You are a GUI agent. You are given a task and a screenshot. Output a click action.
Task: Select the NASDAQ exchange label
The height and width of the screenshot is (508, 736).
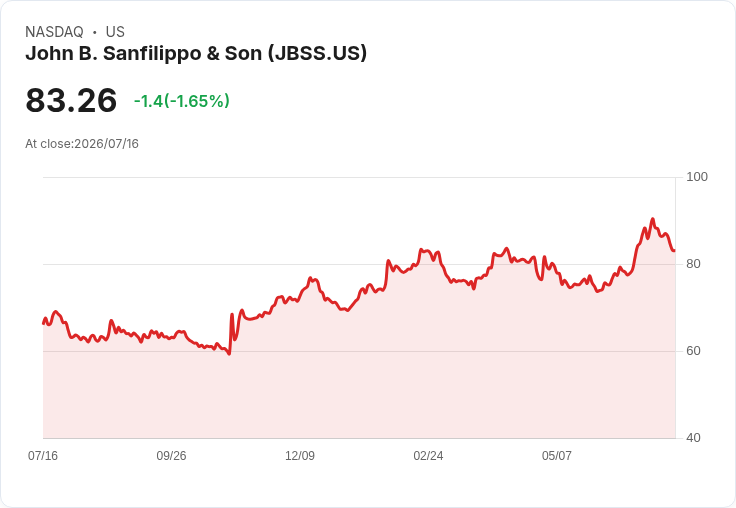(54, 32)
